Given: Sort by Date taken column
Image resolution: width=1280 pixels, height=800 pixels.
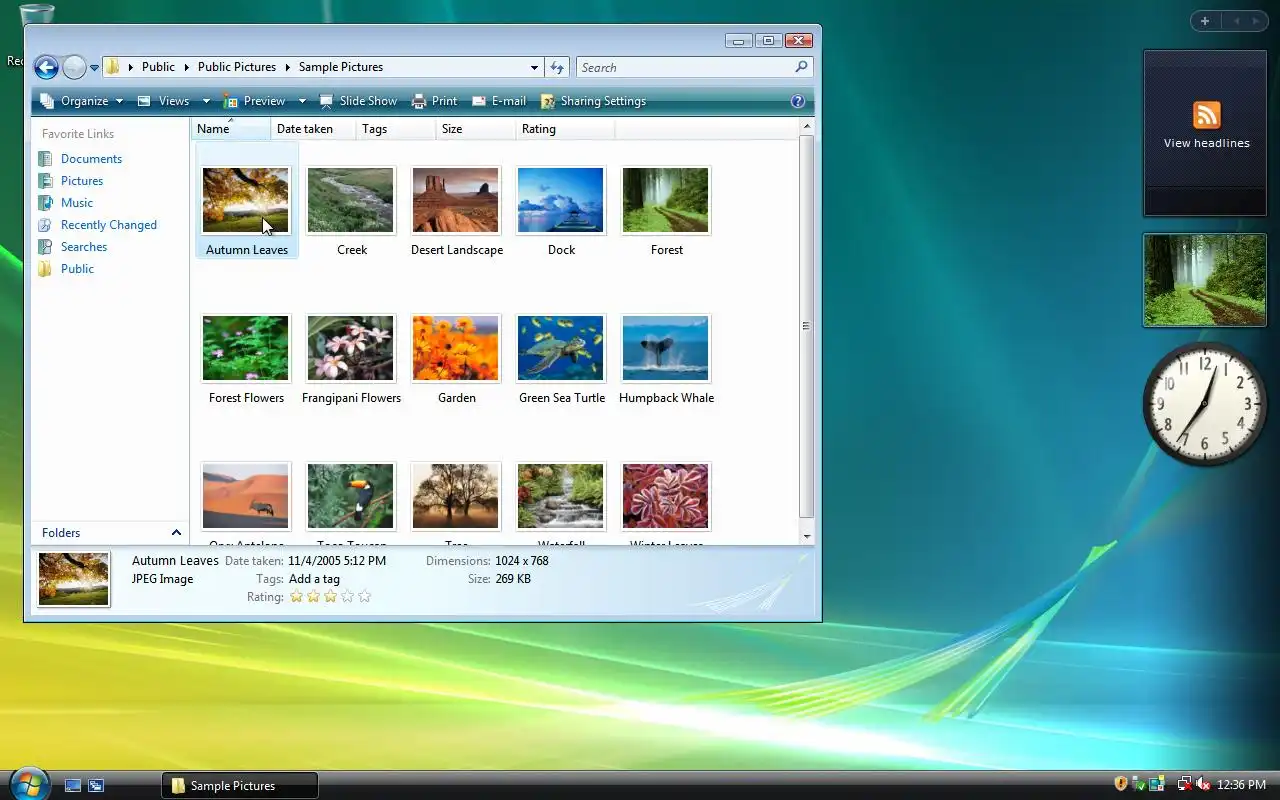Looking at the screenshot, I should 313,129.
